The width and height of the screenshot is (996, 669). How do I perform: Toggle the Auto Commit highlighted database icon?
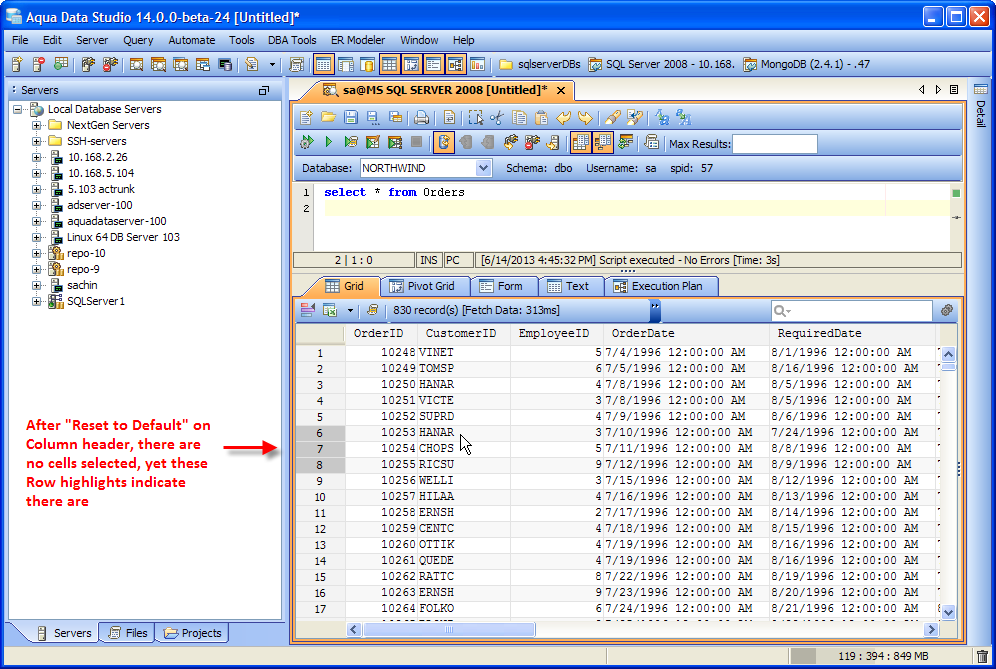coord(444,142)
